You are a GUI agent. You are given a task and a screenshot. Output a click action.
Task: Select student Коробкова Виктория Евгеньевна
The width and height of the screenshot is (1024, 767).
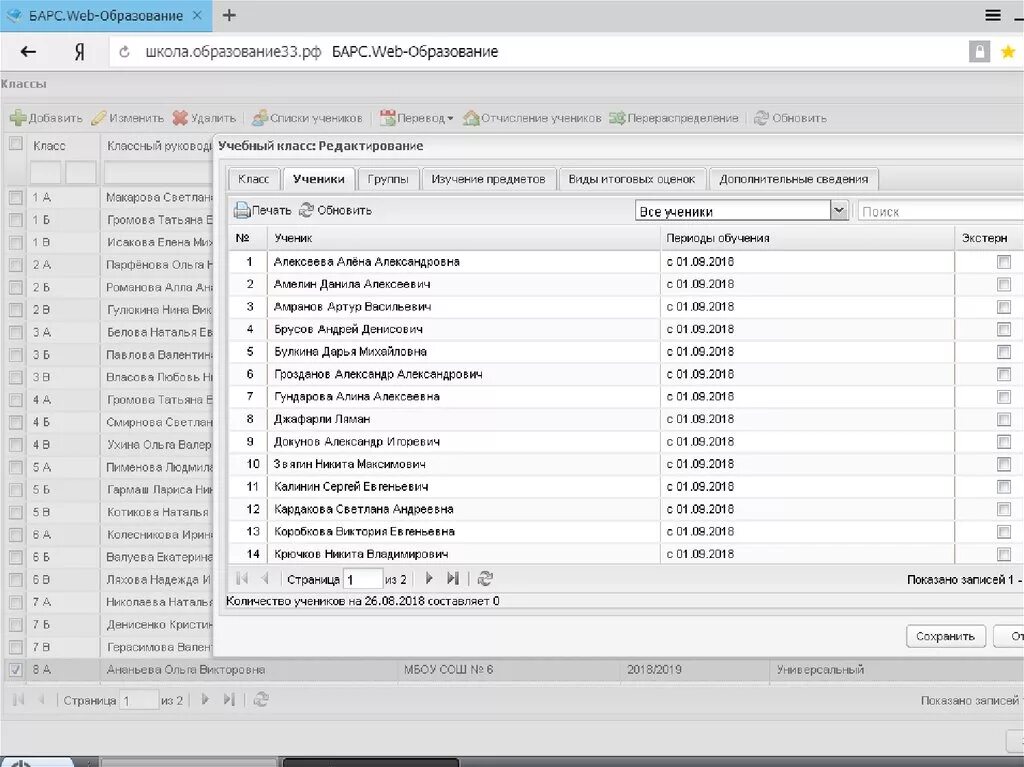click(364, 532)
